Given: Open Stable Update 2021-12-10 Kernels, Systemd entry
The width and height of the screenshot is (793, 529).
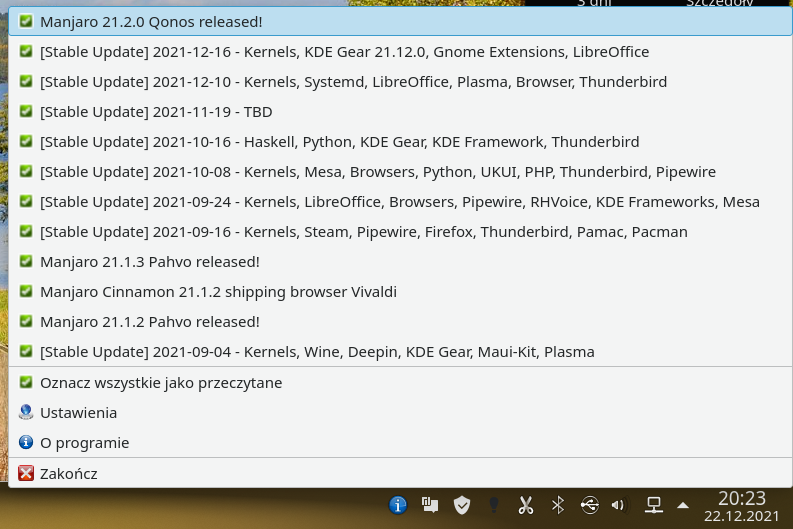Looking at the screenshot, I should (x=401, y=81).
